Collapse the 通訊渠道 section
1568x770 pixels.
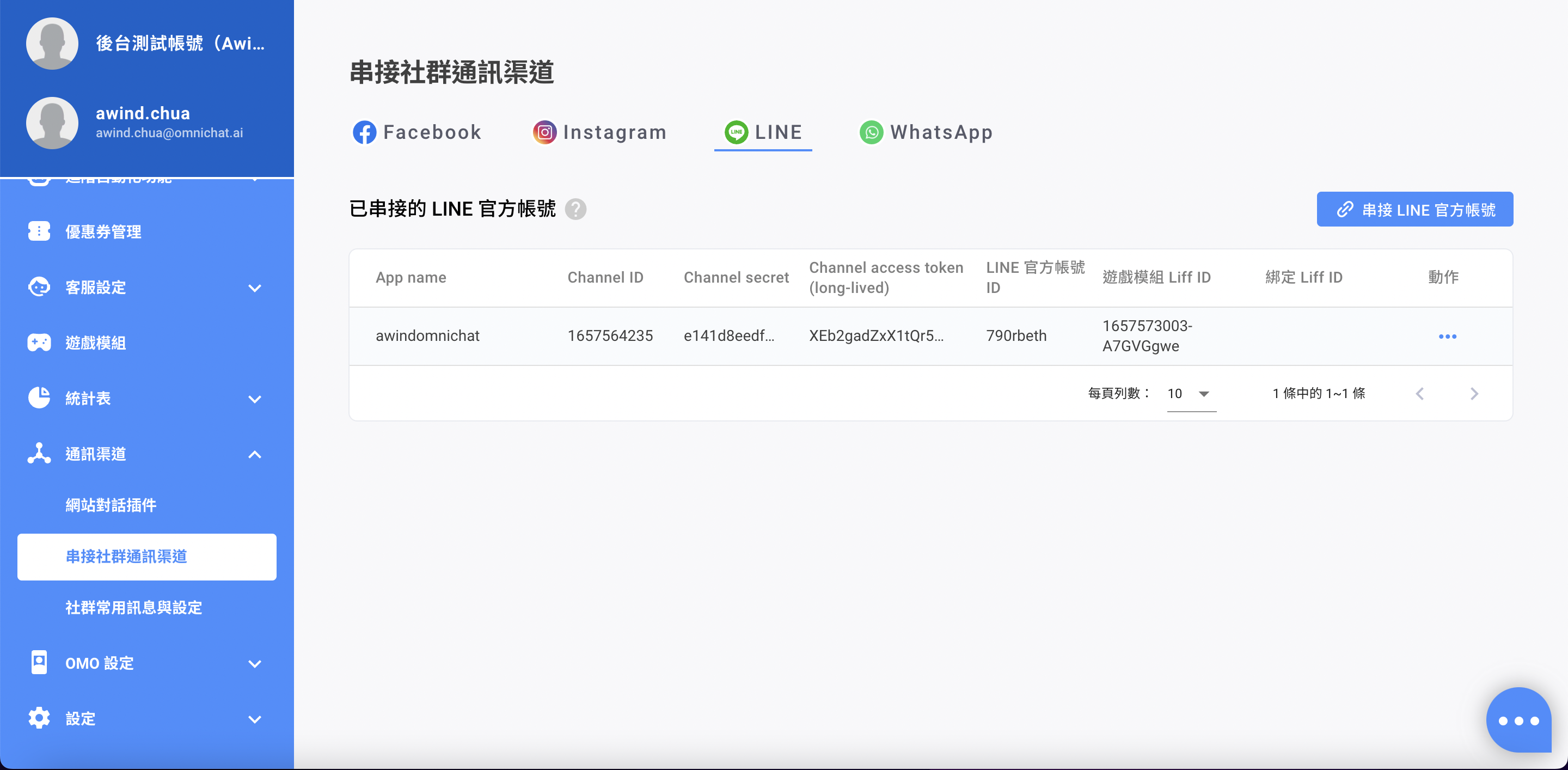point(254,454)
